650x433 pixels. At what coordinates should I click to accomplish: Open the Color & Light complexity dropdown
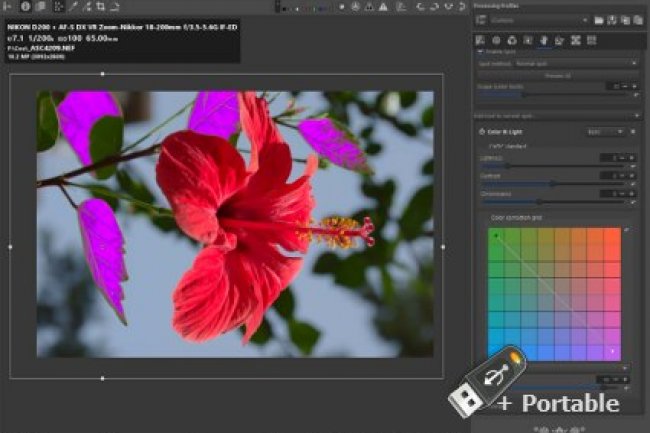(x=605, y=131)
